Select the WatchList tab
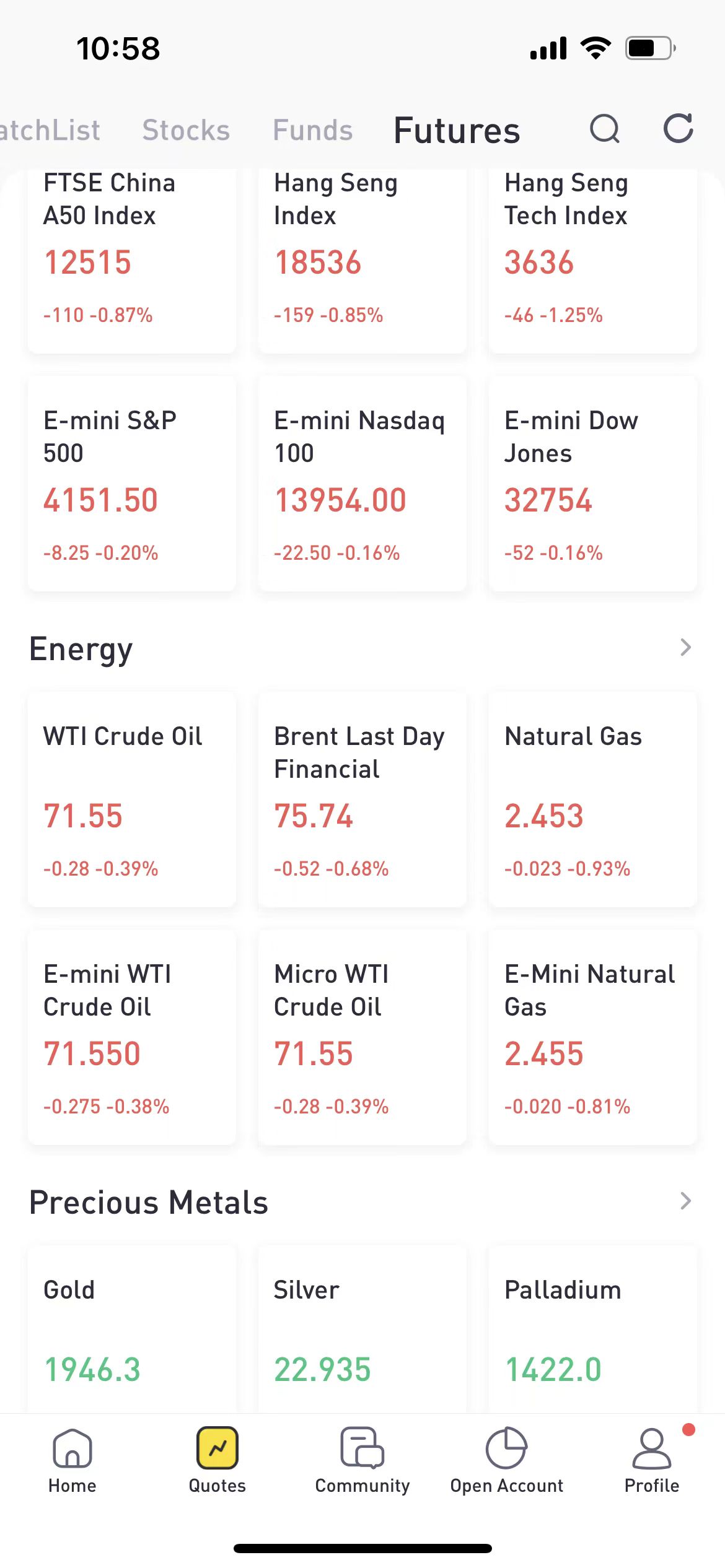This screenshot has height=1568, width=725. click(x=50, y=130)
